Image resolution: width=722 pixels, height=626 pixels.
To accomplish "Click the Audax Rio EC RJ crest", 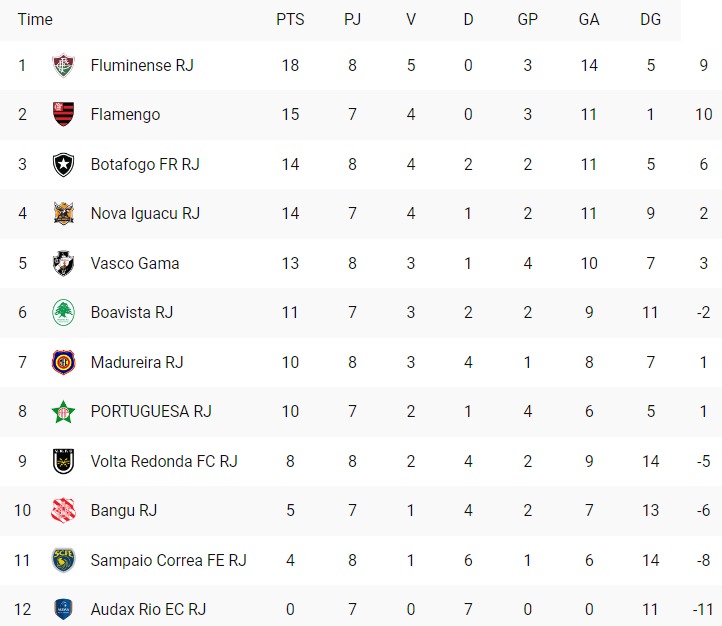I will tap(64, 609).
